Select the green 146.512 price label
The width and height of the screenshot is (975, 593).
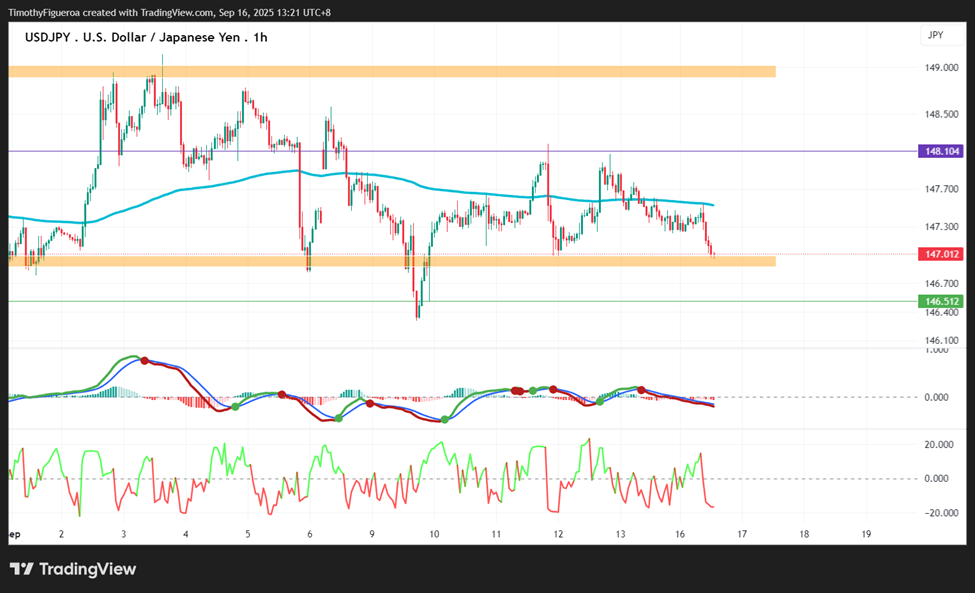pos(941,301)
